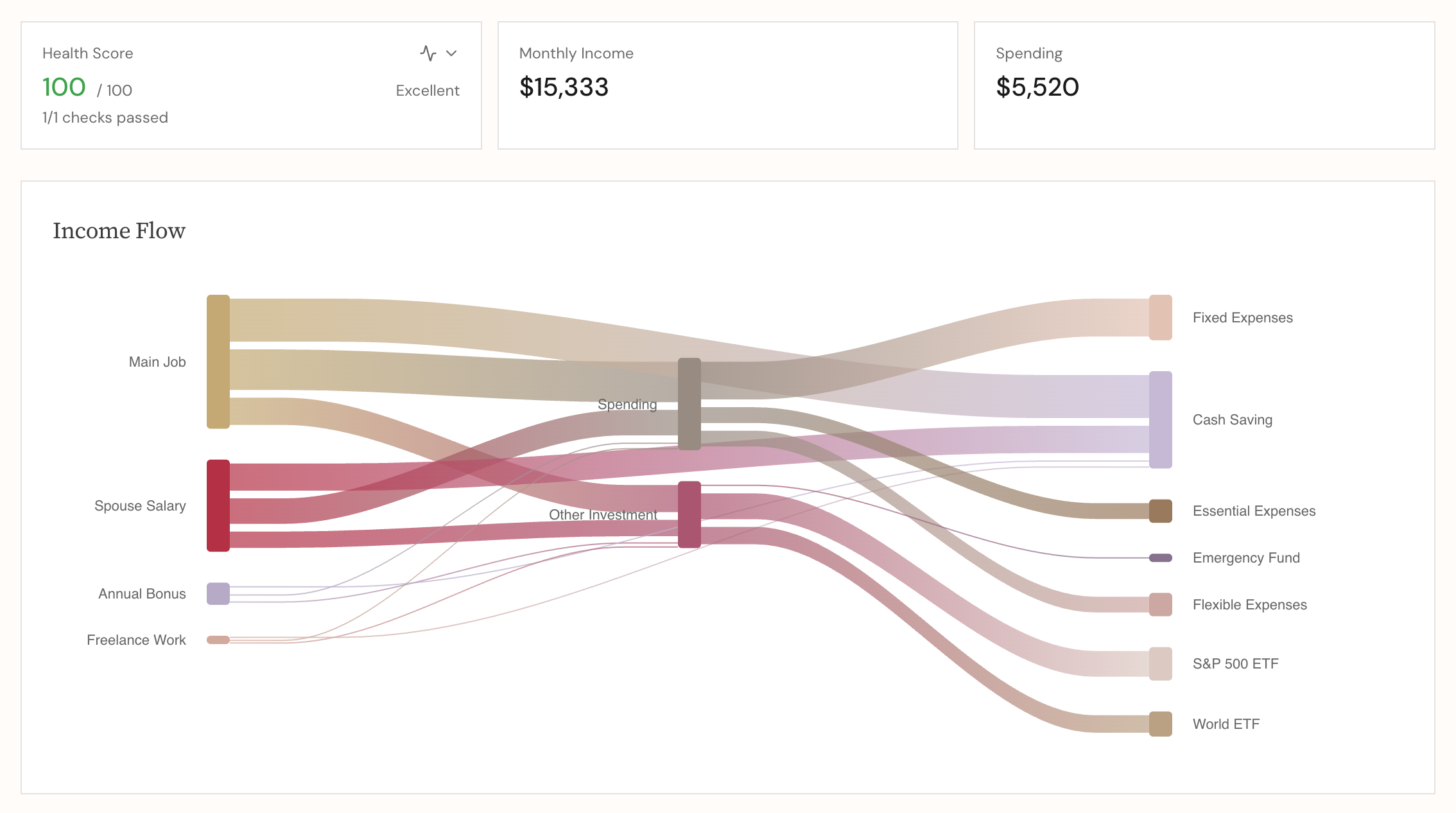Click the '1/1 checks passed' text

coord(105,118)
